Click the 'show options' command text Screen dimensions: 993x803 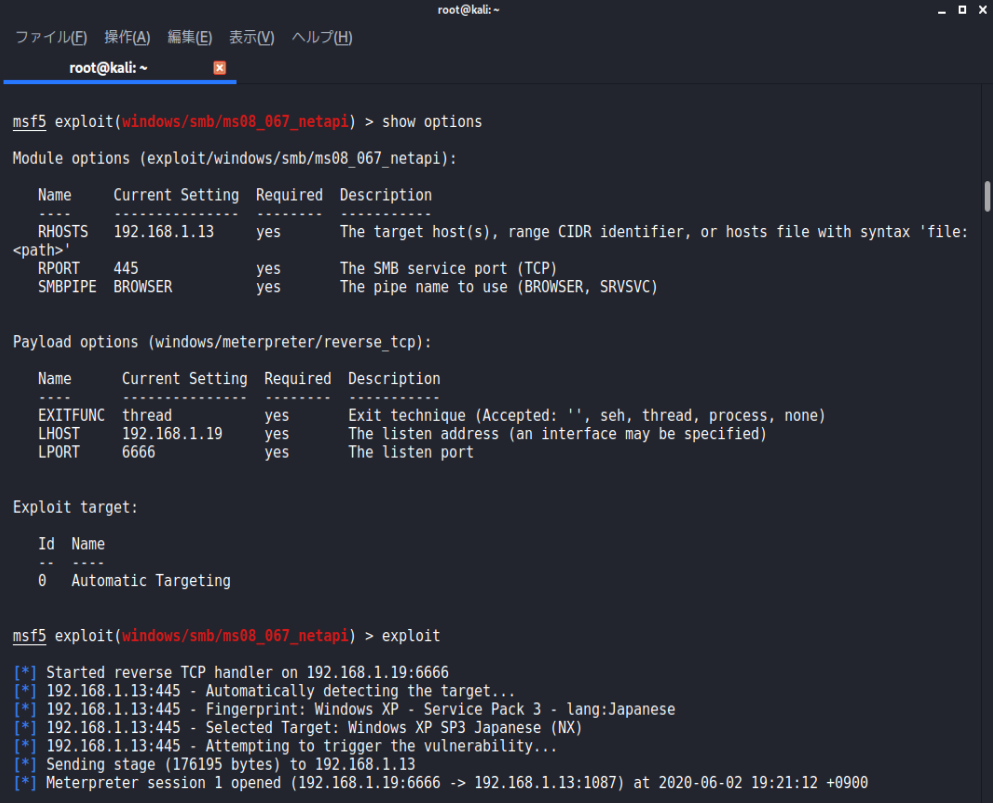(x=432, y=122)
